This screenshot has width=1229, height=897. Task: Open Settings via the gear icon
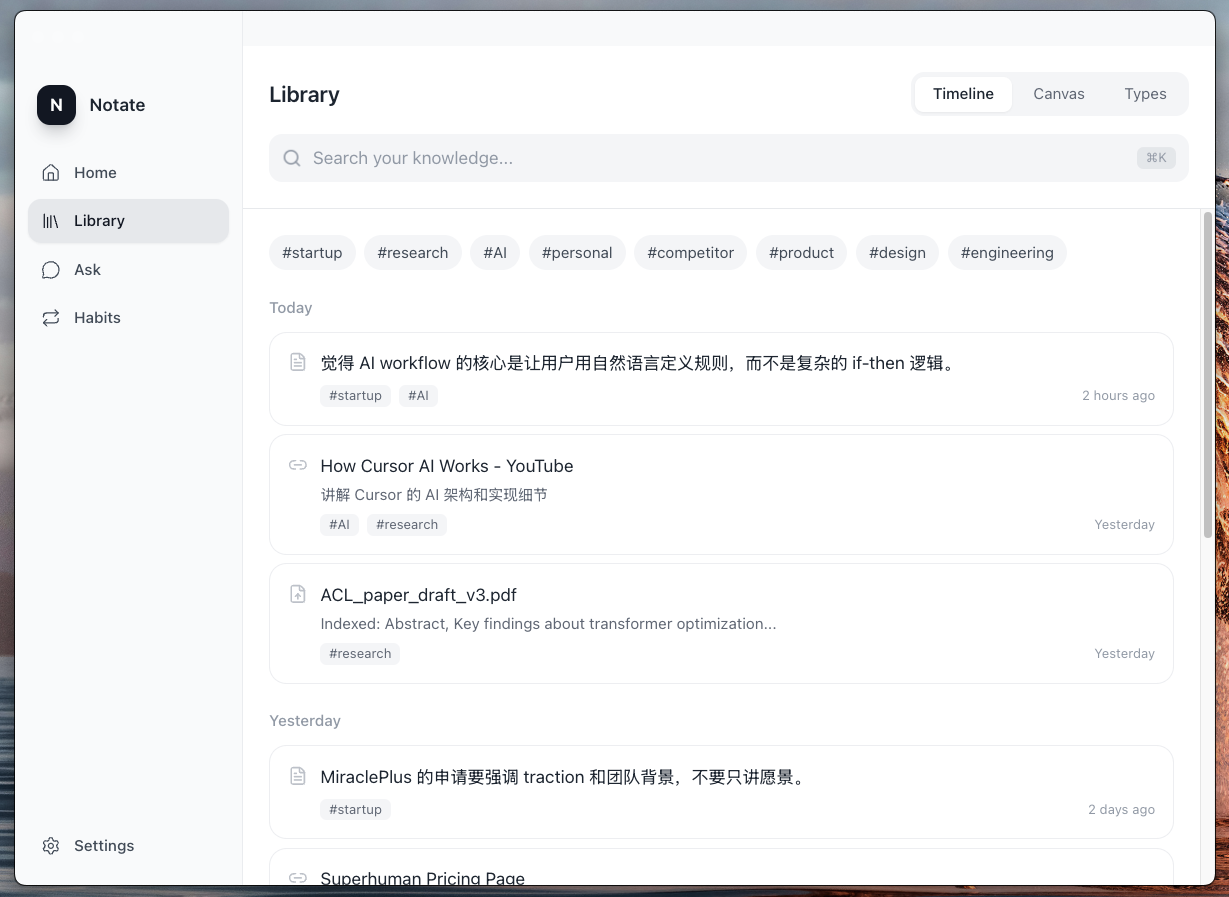pyautogui.click(x=51, y=846)
